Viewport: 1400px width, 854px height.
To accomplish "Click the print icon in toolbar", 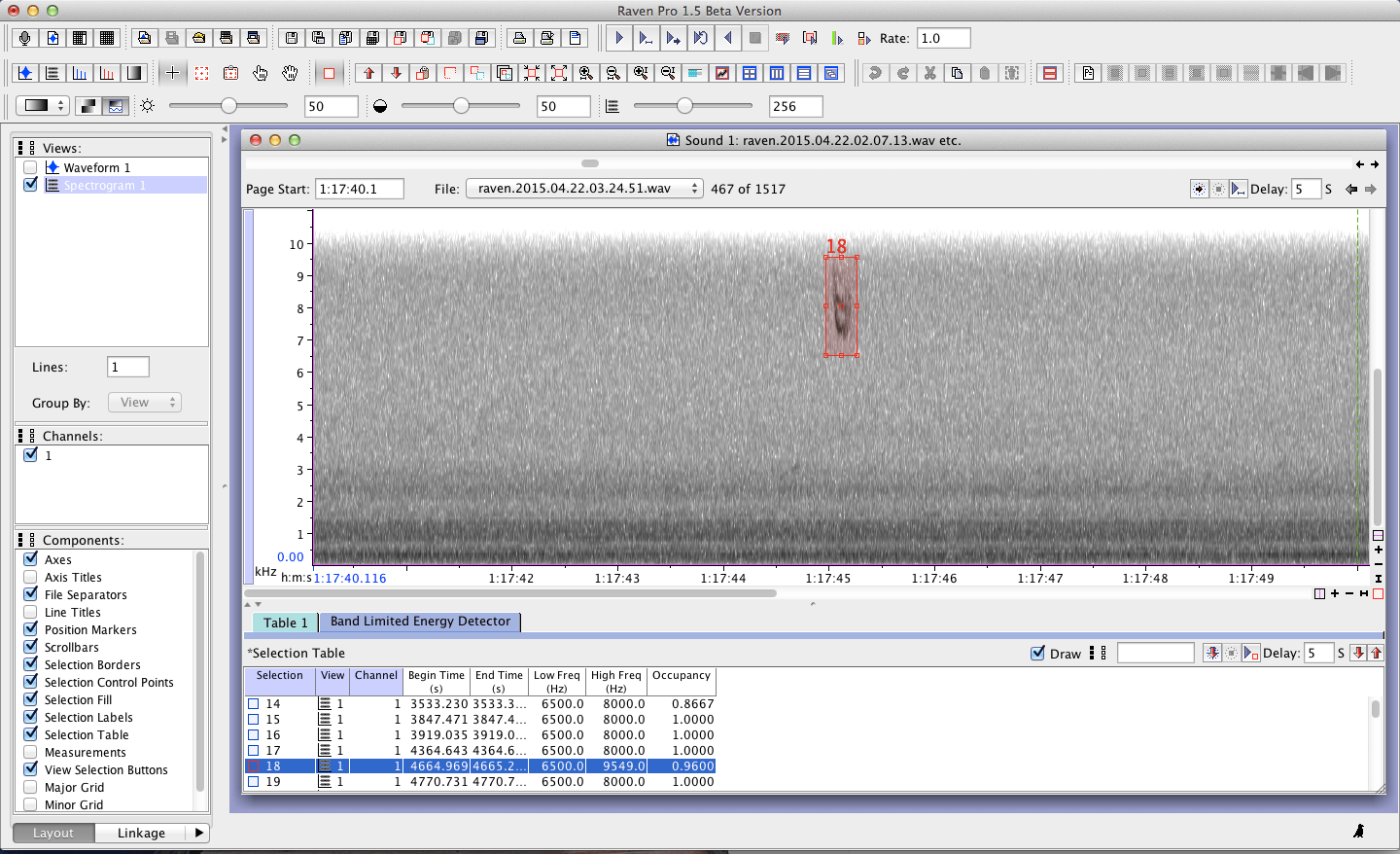I will tap(519, 38).
